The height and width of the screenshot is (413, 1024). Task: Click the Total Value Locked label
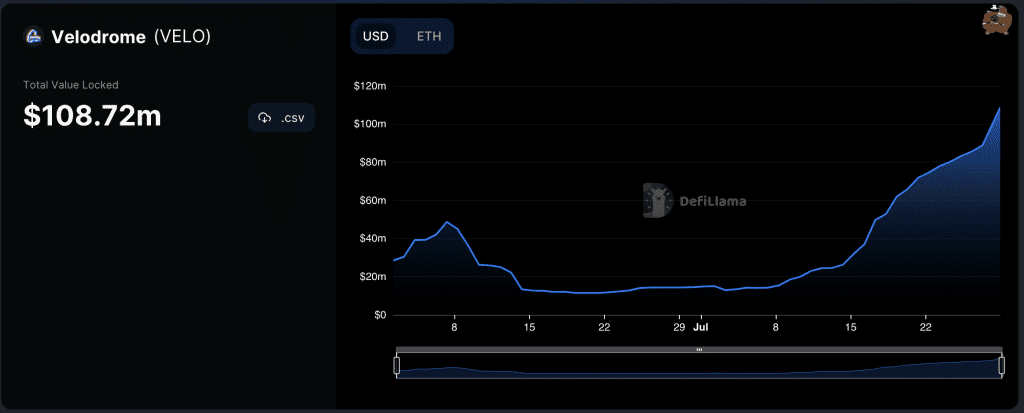(71, 85)
